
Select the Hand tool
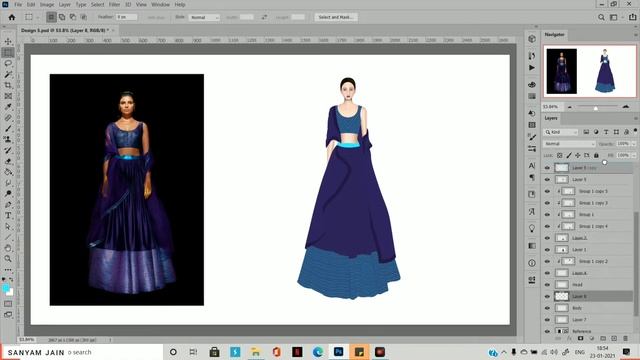(8, 248)
